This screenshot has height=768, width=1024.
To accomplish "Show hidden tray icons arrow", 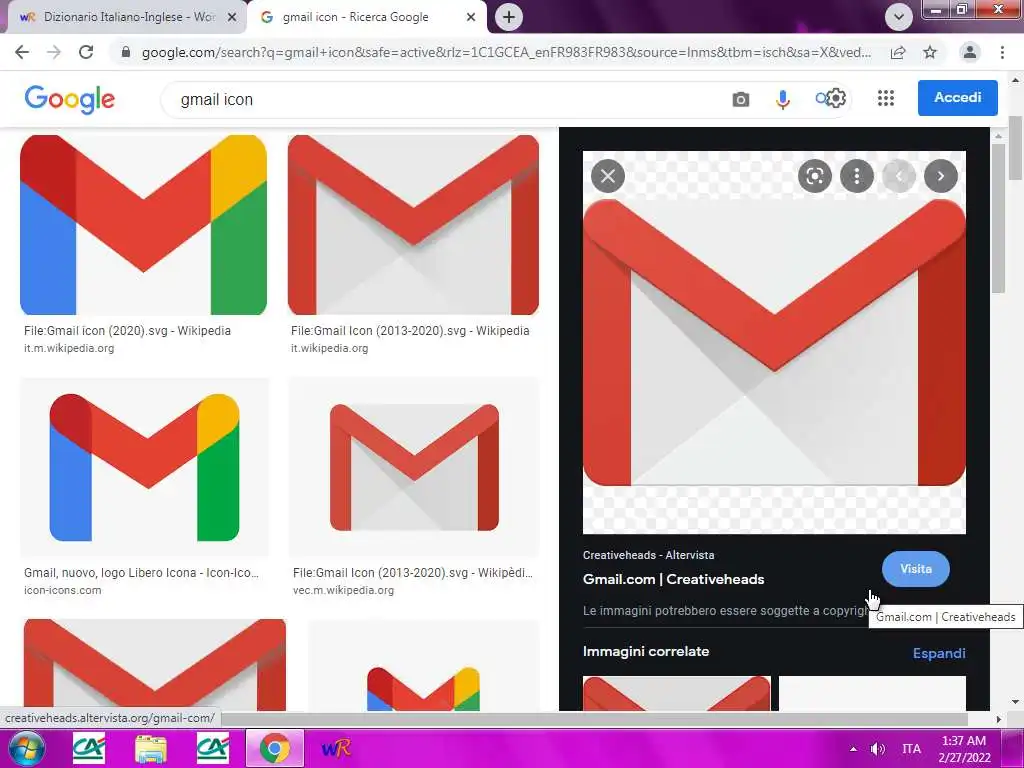I will pyautogui.click(x=853, y=749).
